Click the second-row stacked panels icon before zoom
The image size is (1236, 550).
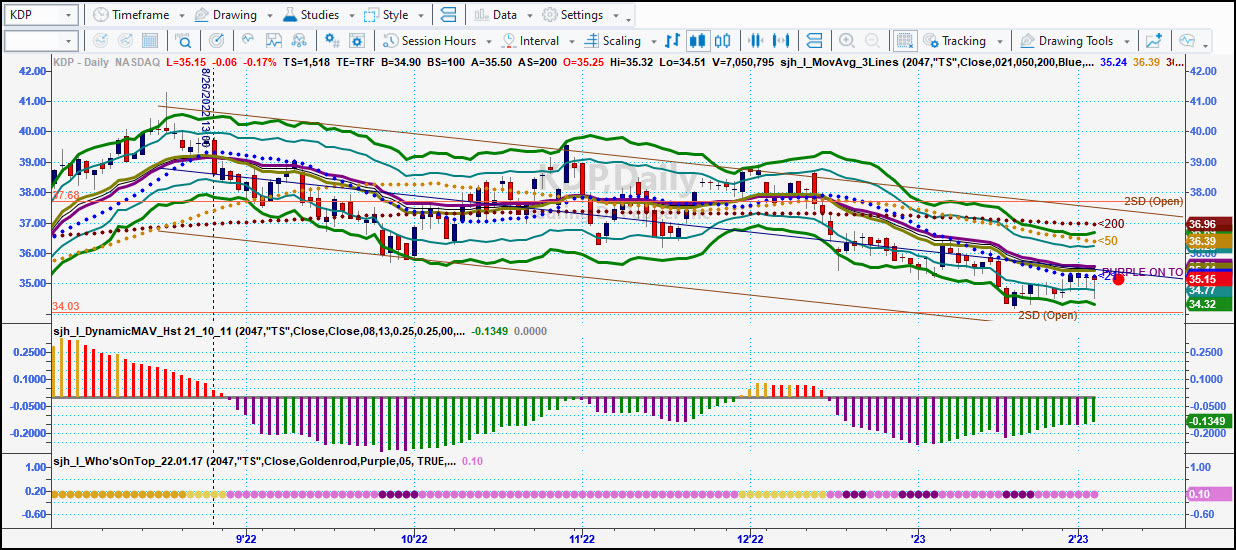814,41
